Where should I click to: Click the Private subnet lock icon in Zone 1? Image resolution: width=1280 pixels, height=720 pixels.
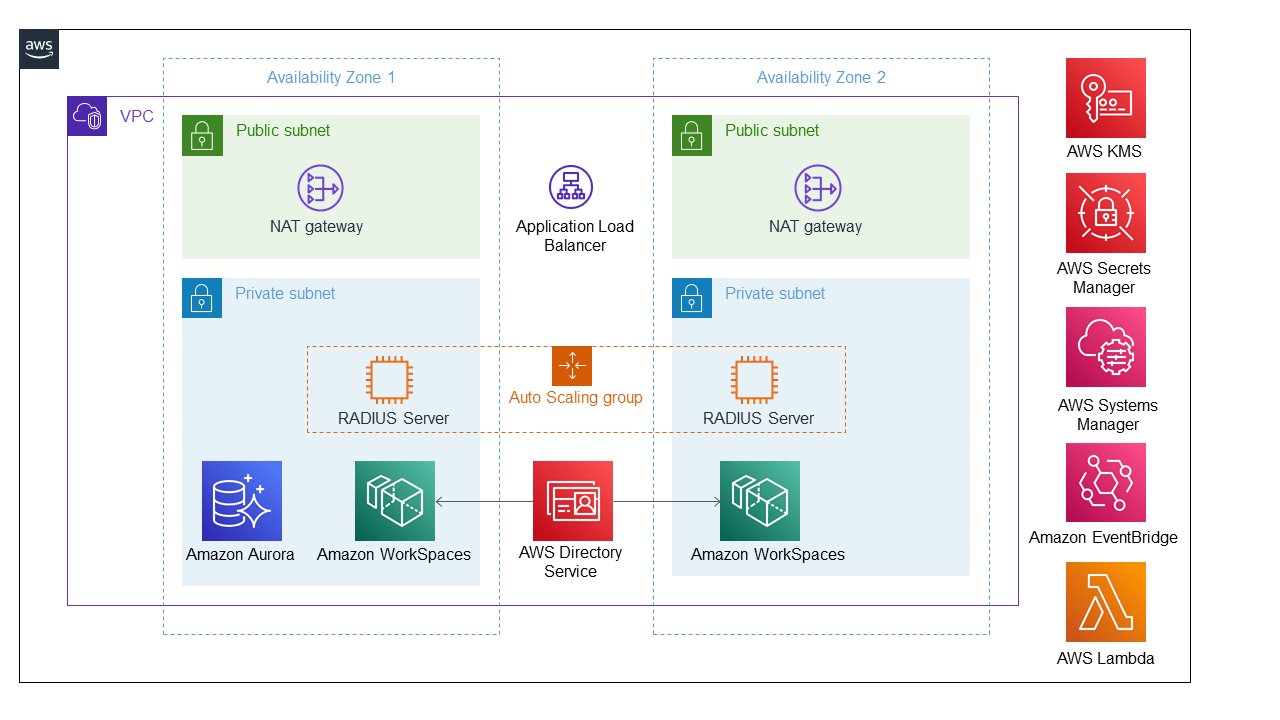[202, 298]
